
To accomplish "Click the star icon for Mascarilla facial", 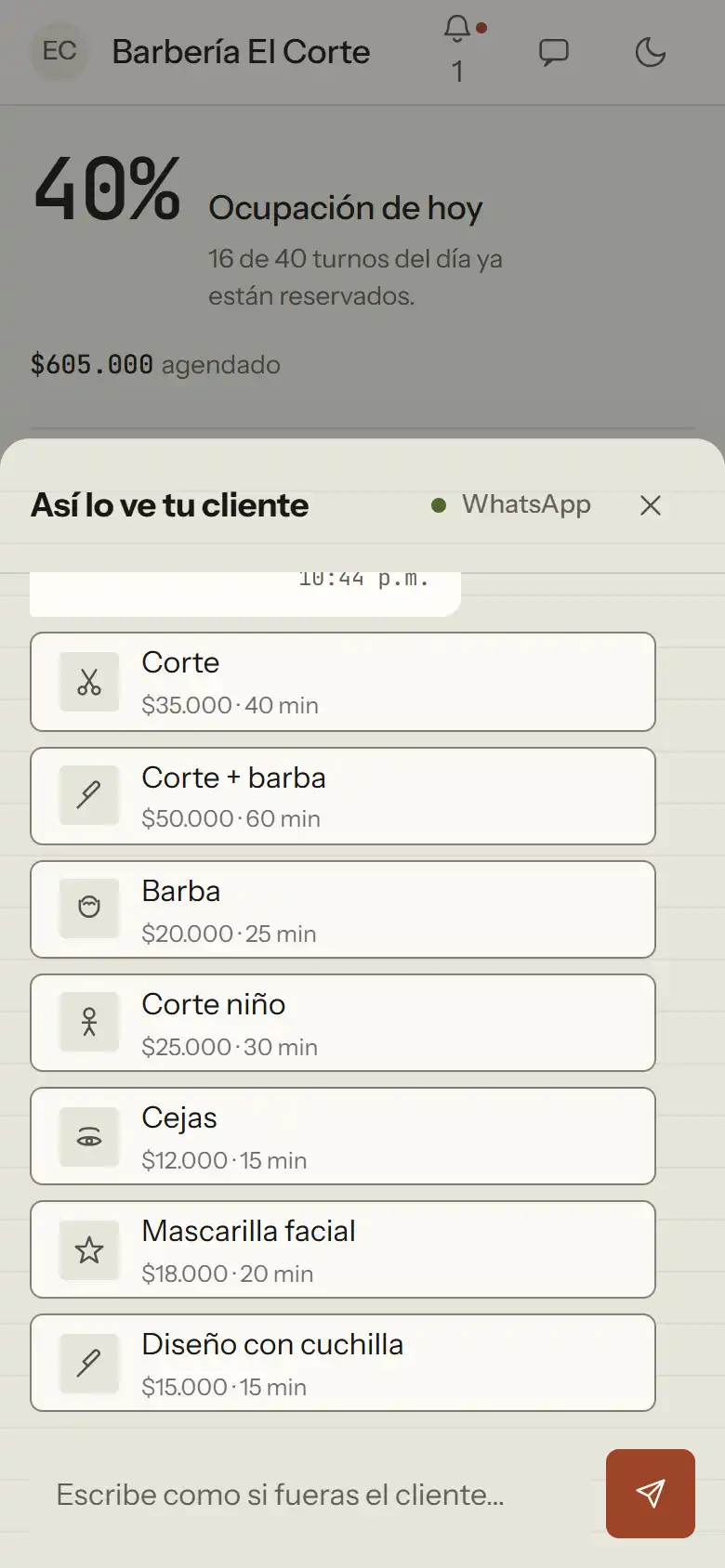I will tap(89, 1248).
